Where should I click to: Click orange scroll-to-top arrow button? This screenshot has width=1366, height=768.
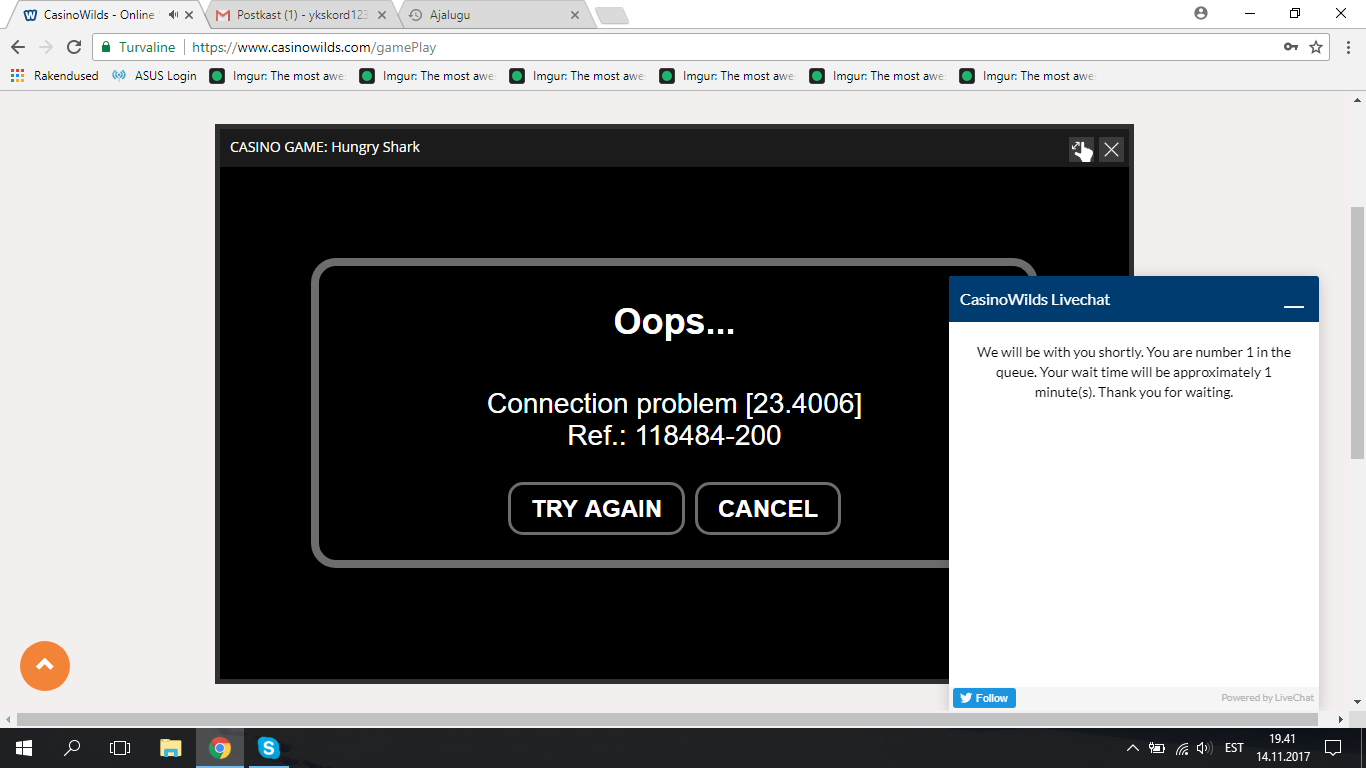point(45,665)
